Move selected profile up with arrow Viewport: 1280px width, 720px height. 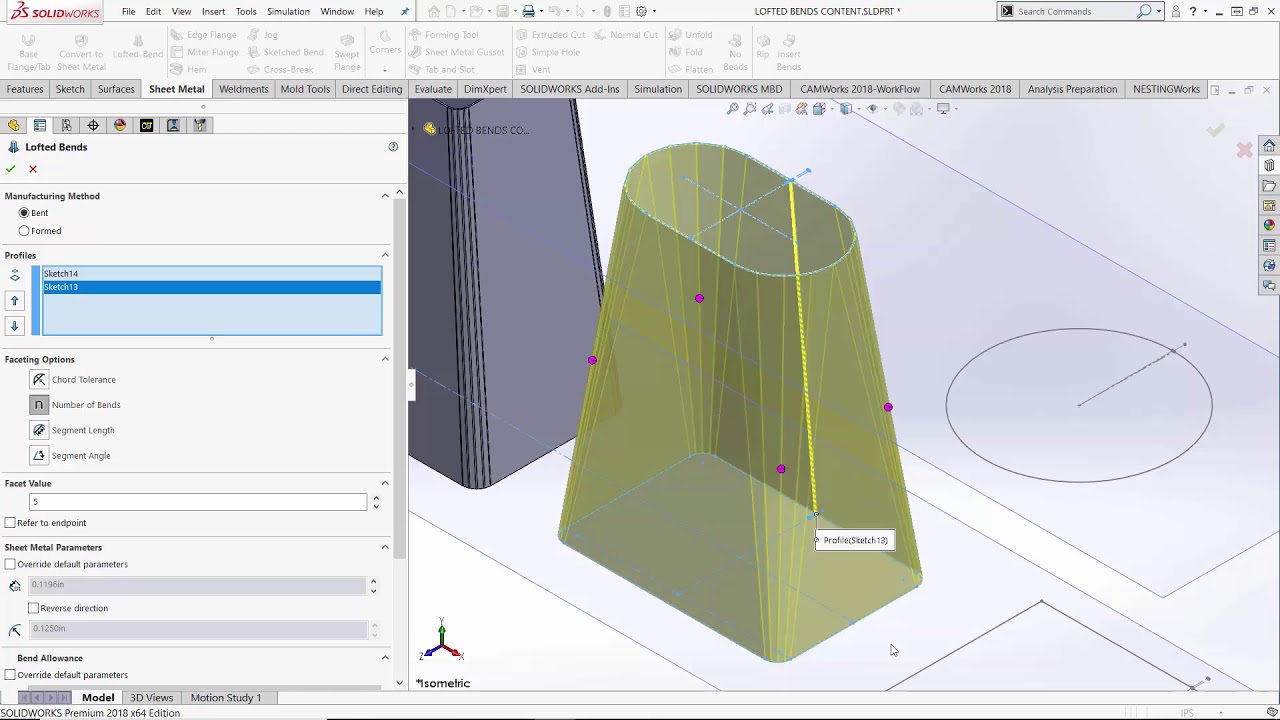(x=14, y=300)
